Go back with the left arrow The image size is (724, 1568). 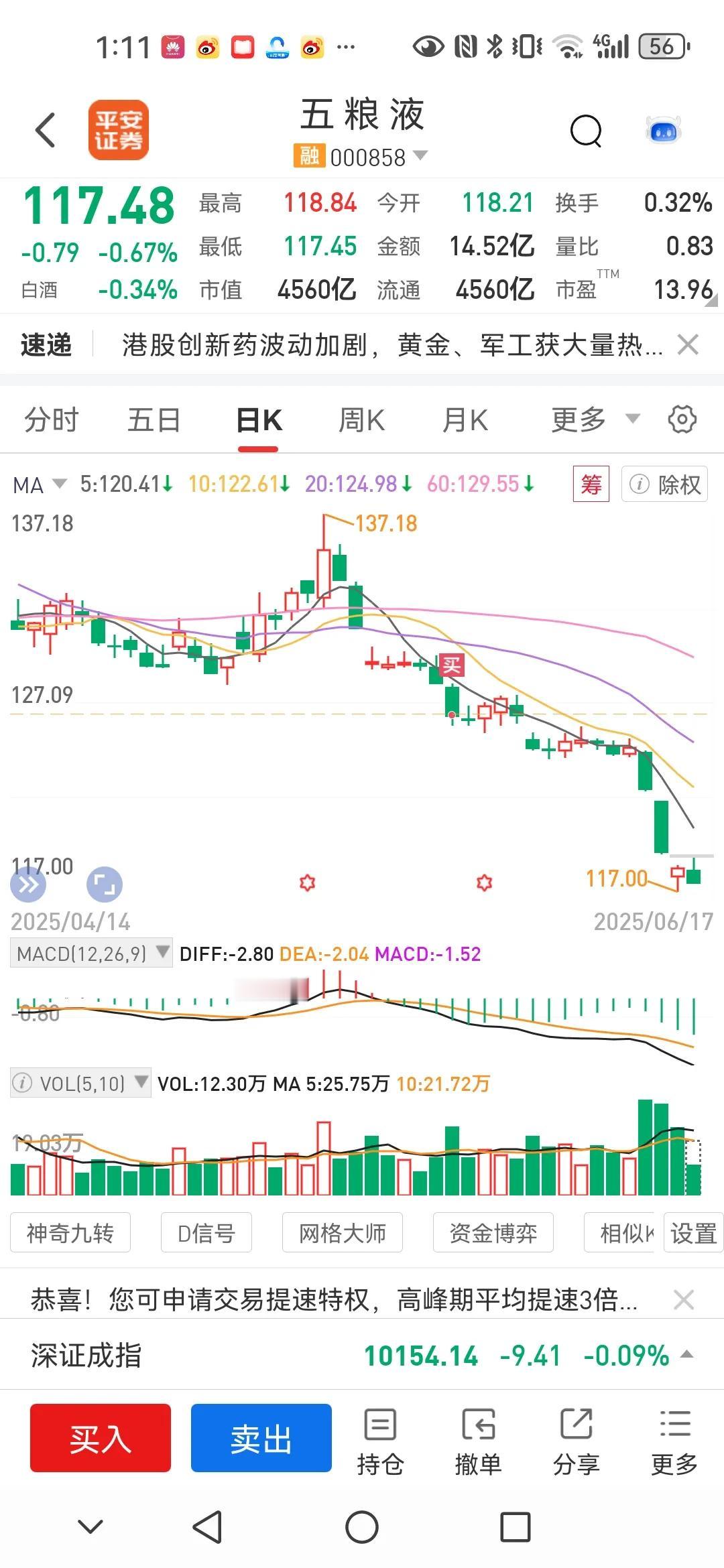point(46,130)
